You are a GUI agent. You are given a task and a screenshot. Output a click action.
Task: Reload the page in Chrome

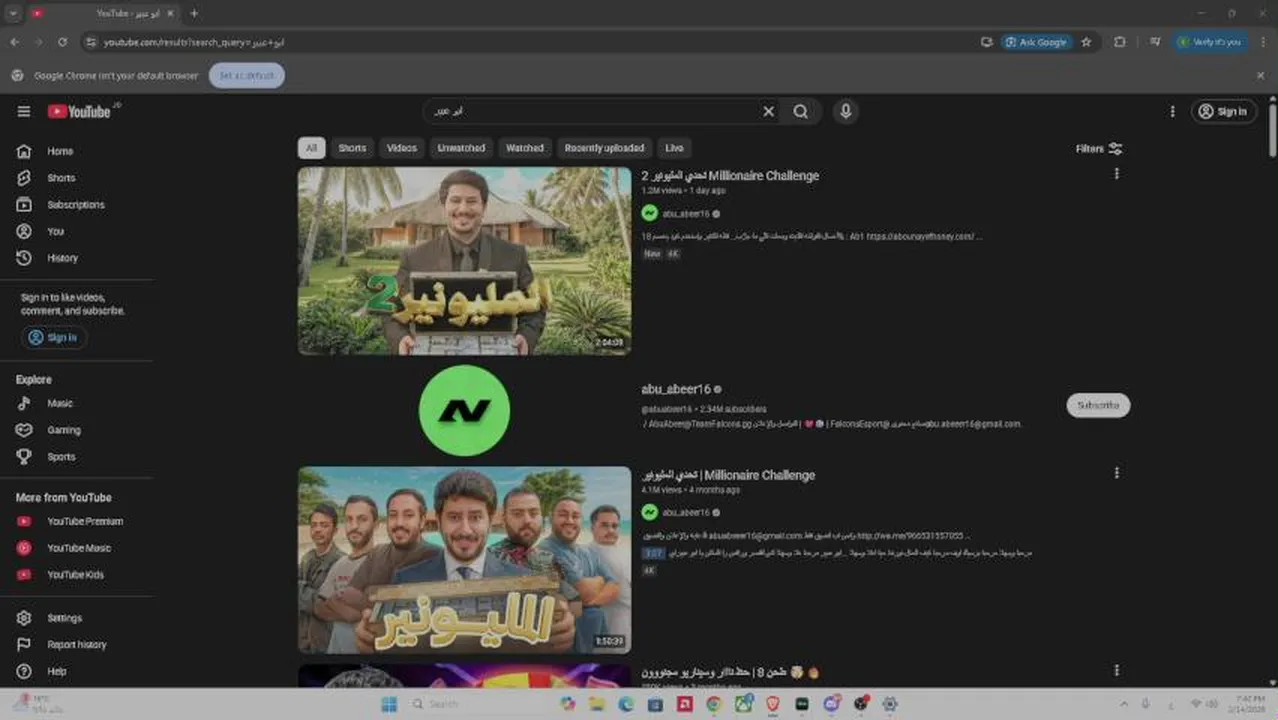pyautogui.click(x=62, y=42)
